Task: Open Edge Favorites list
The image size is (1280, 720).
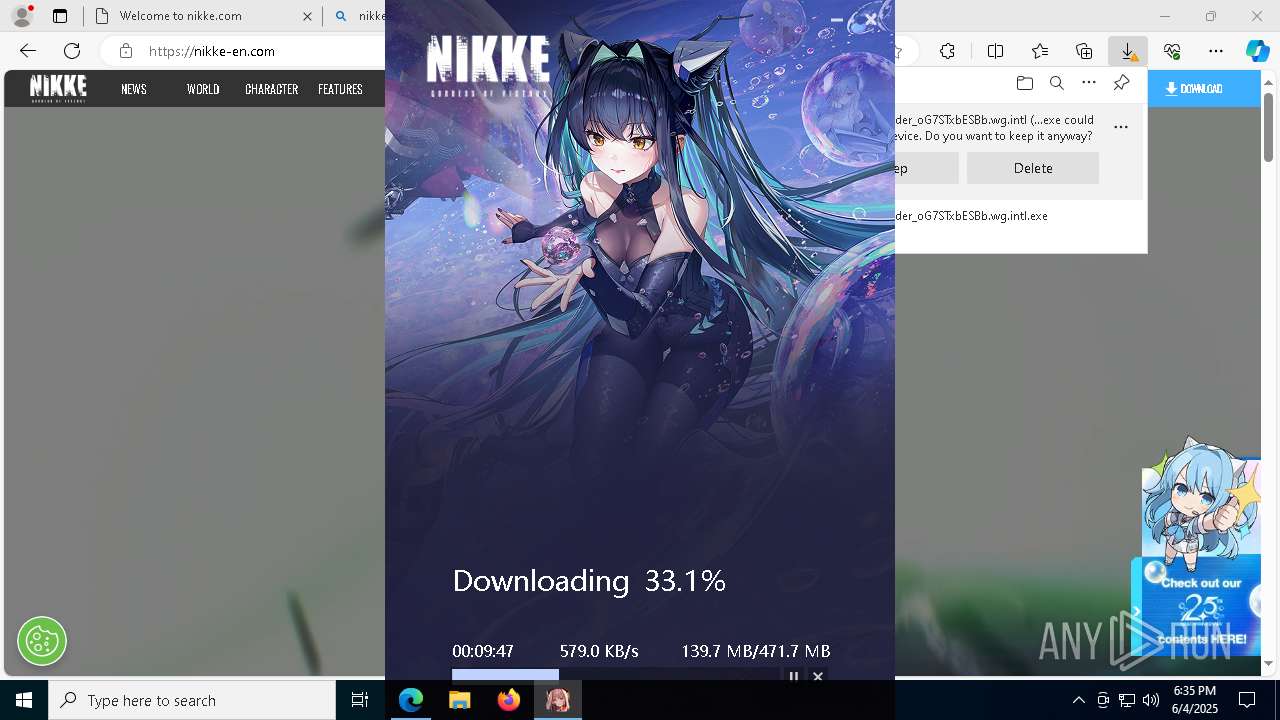Action: point(1040,51)
